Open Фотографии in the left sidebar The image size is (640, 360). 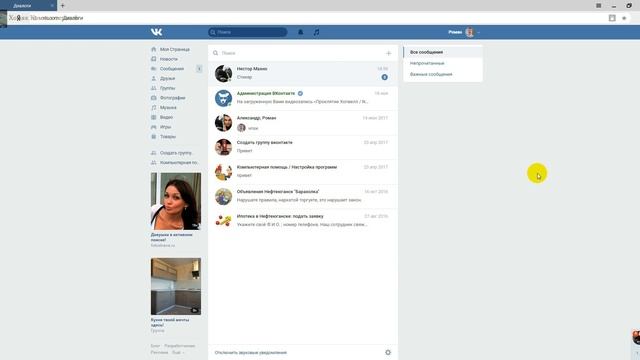tap(173, 98)
